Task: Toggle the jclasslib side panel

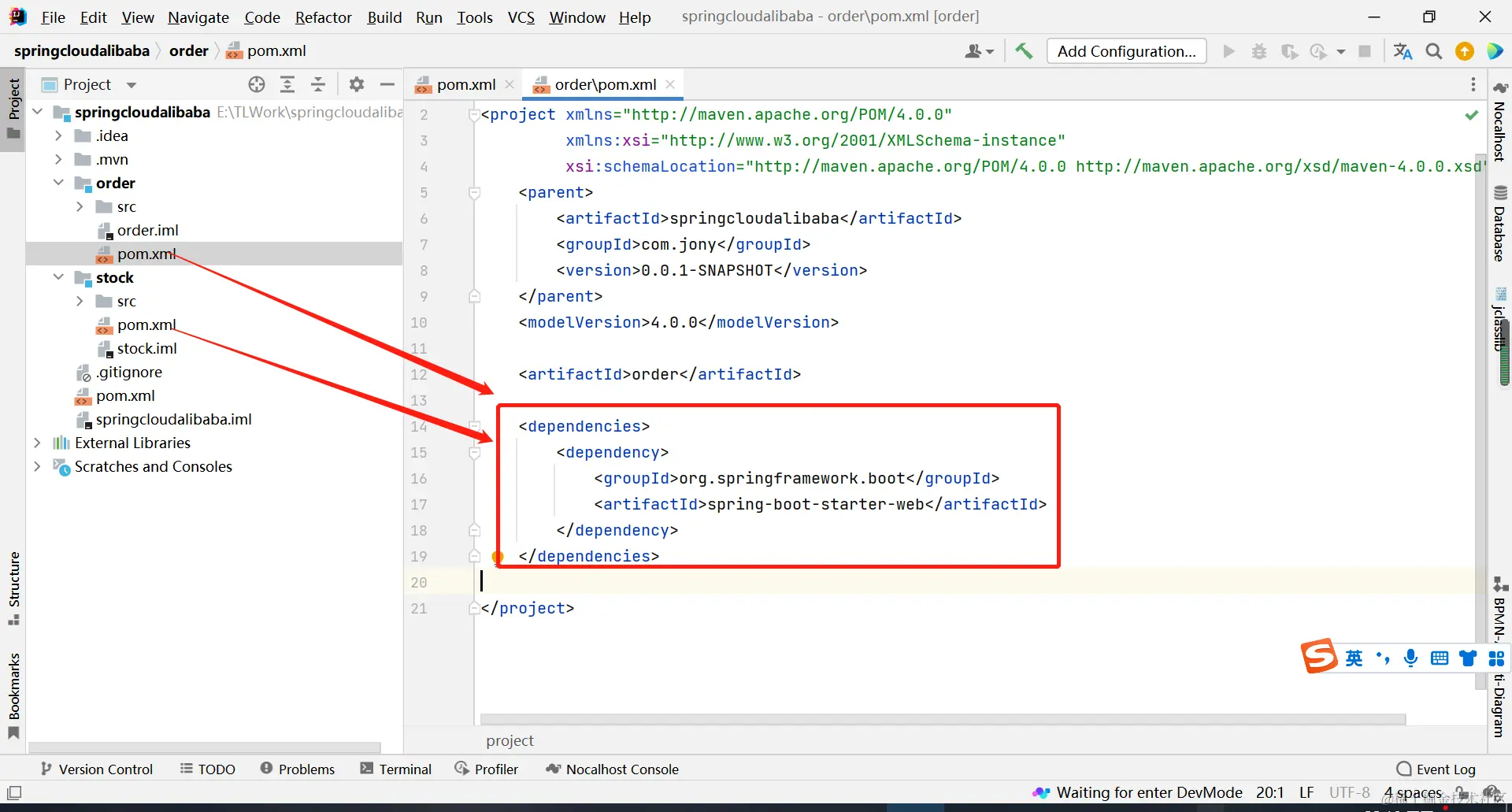Action: click(1500, 320)
